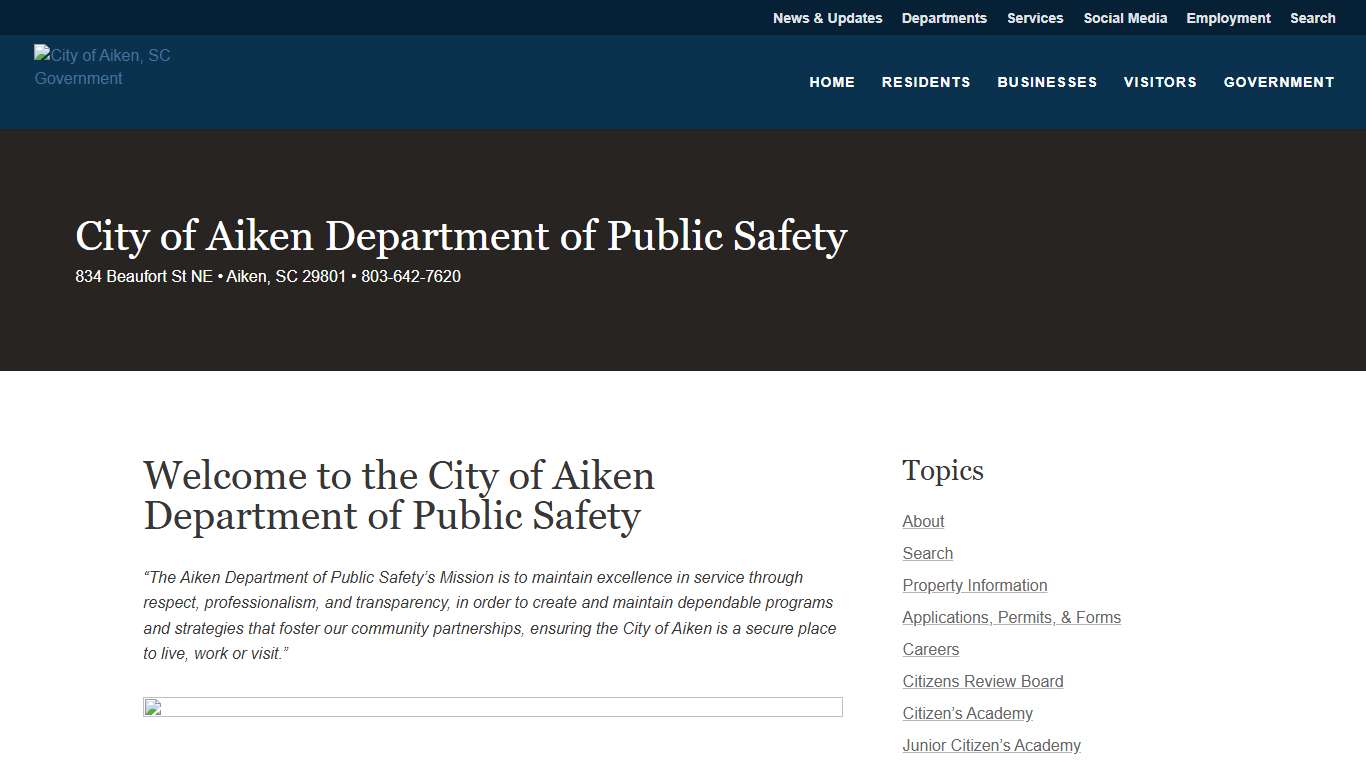Navigate to HOME in the main navigation
The height and width of the screenshot is (768, 1366).
pyautogui.click(x=832, y=82)
